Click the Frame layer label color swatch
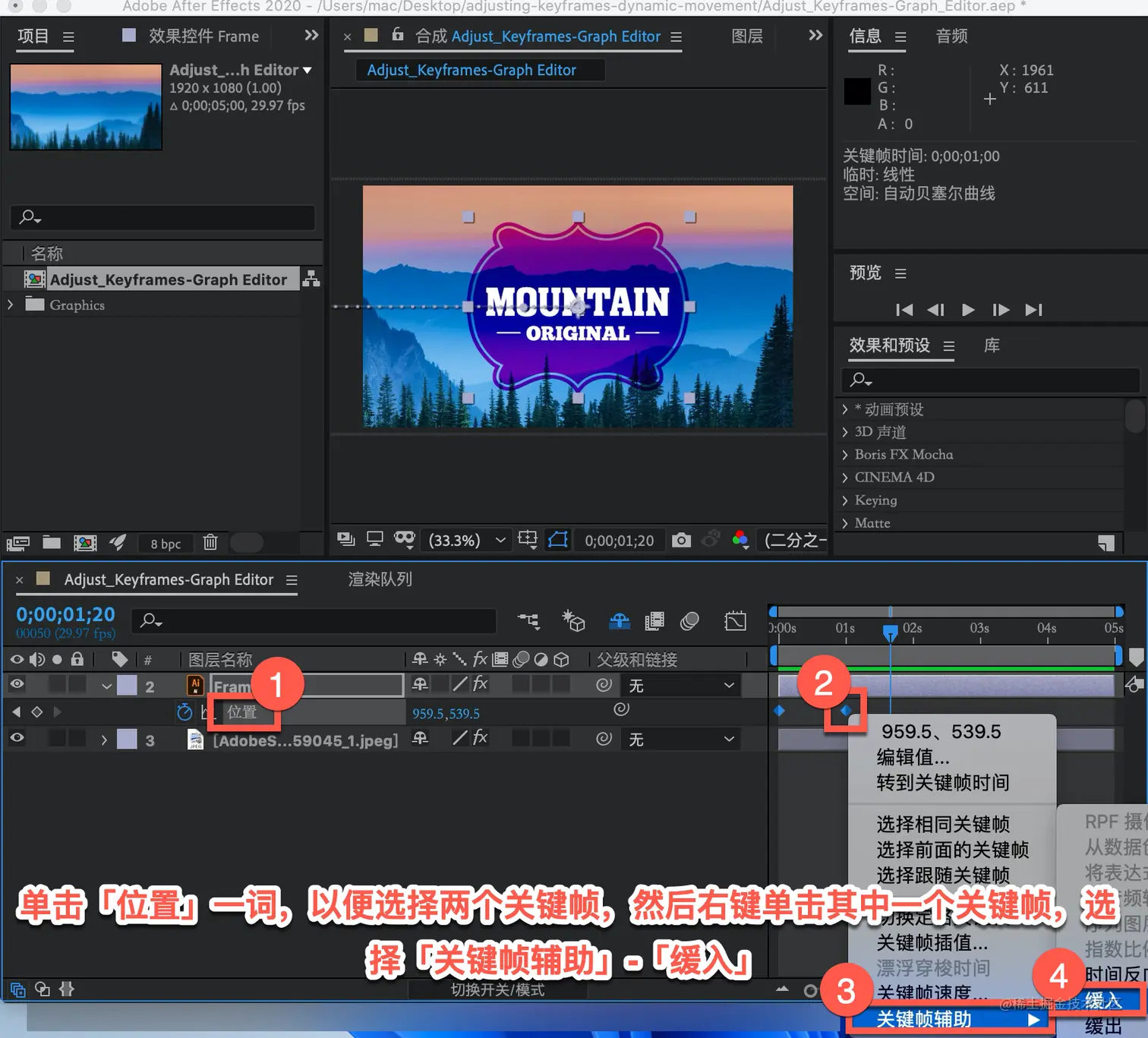Screen dimensions: 1148x1038 127,686
